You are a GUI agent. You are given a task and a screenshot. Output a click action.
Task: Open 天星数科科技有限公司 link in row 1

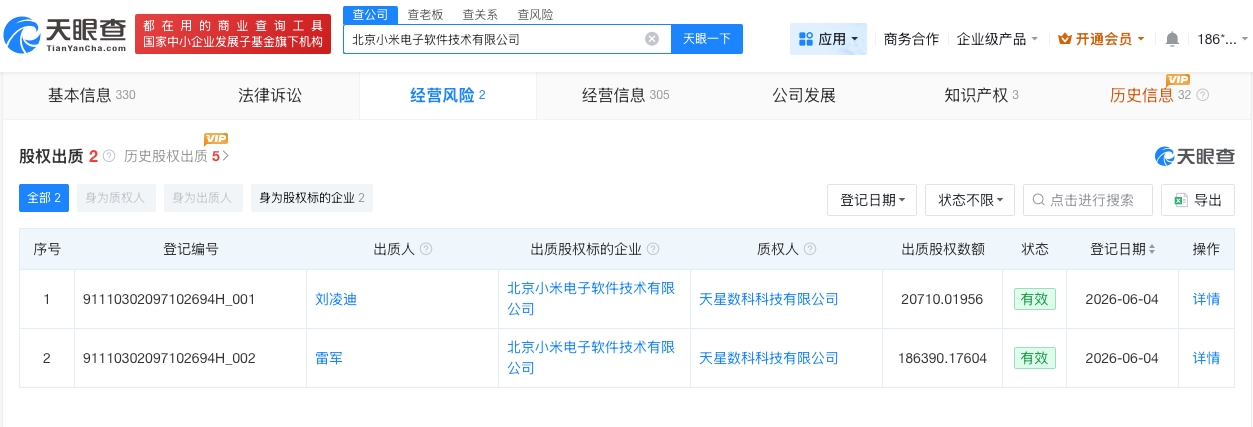[768, 299]
